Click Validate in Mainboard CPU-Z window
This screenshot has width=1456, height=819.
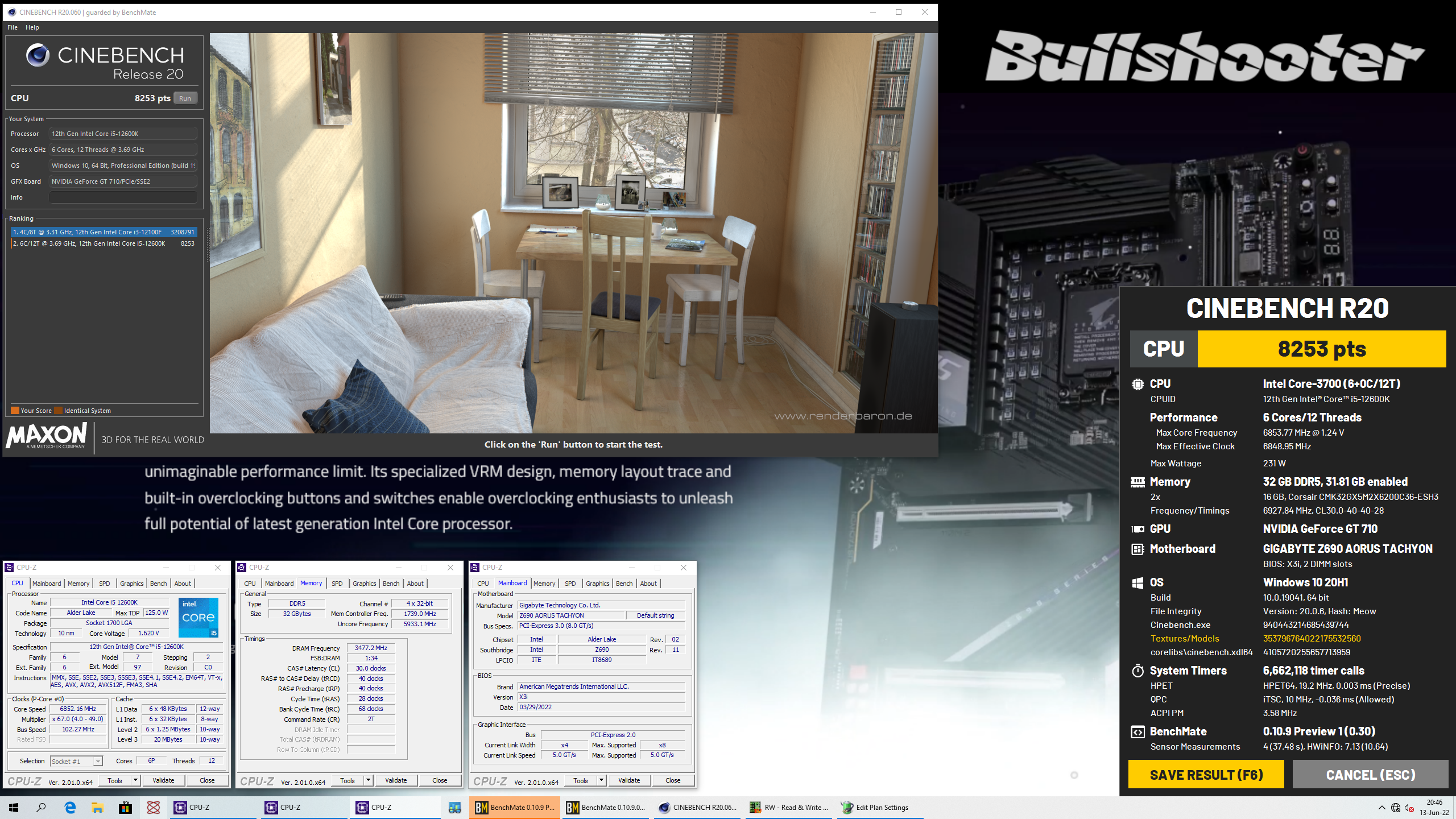pyautogui.click(x=629, y=780)
